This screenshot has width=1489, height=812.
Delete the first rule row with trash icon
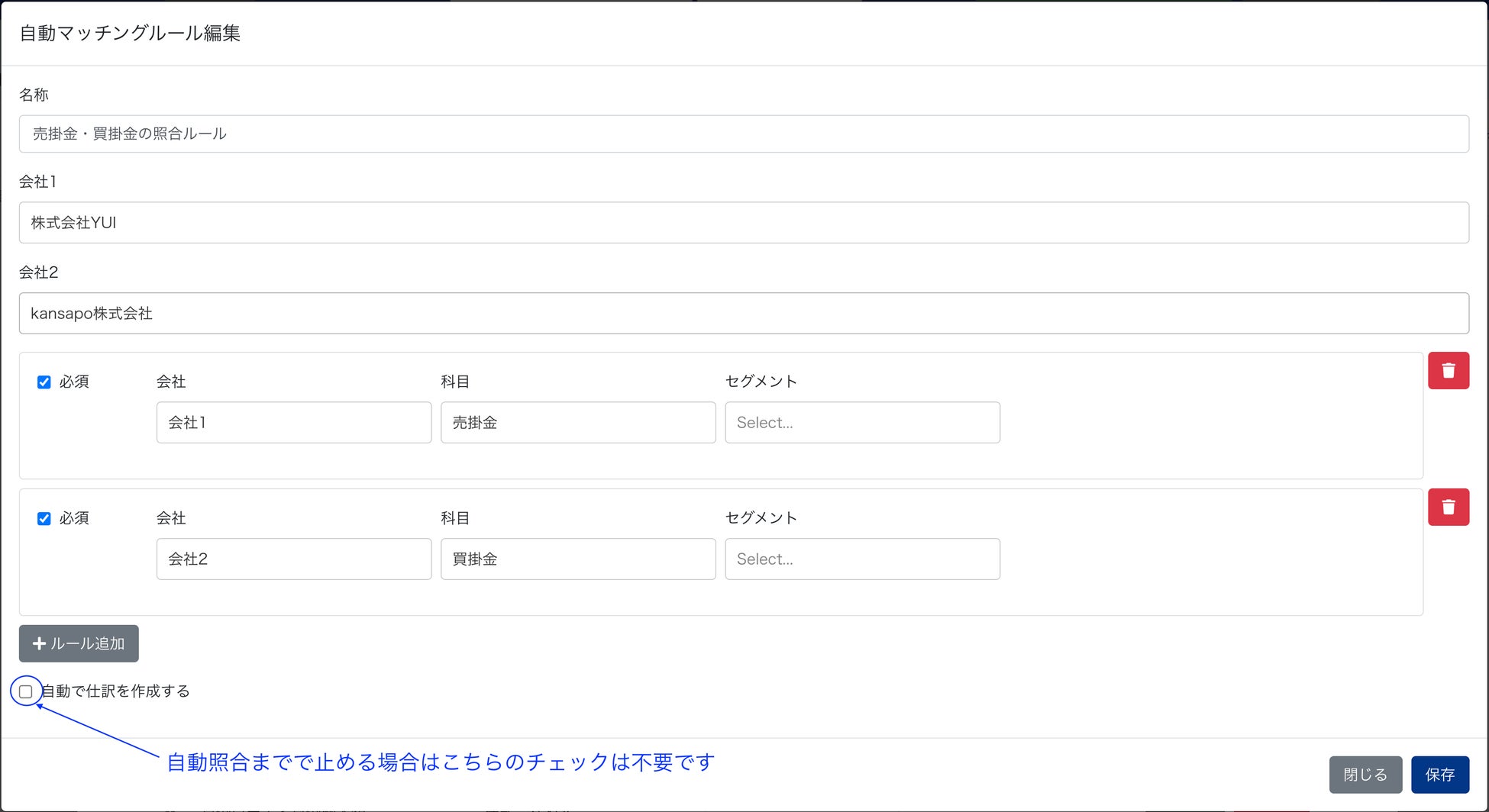(x=1448, y=371)
